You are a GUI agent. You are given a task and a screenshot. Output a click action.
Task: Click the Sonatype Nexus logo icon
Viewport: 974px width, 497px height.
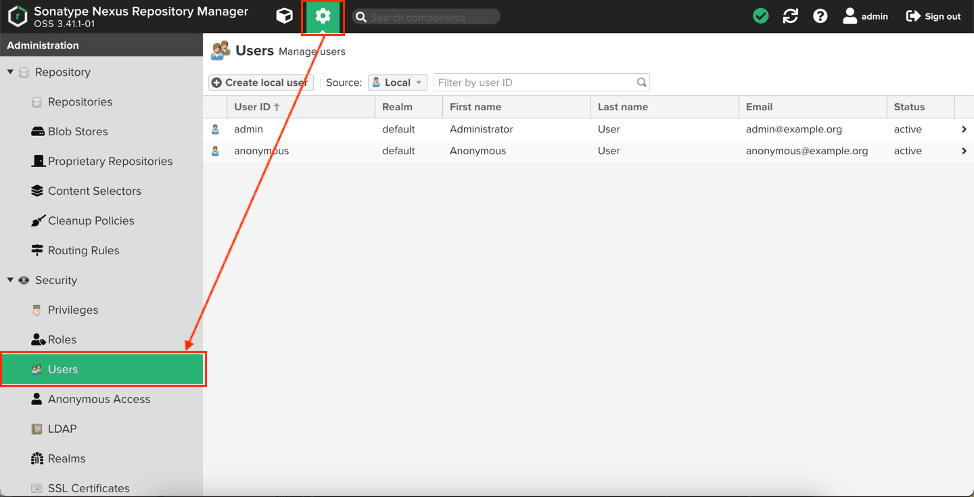point(17,16)
